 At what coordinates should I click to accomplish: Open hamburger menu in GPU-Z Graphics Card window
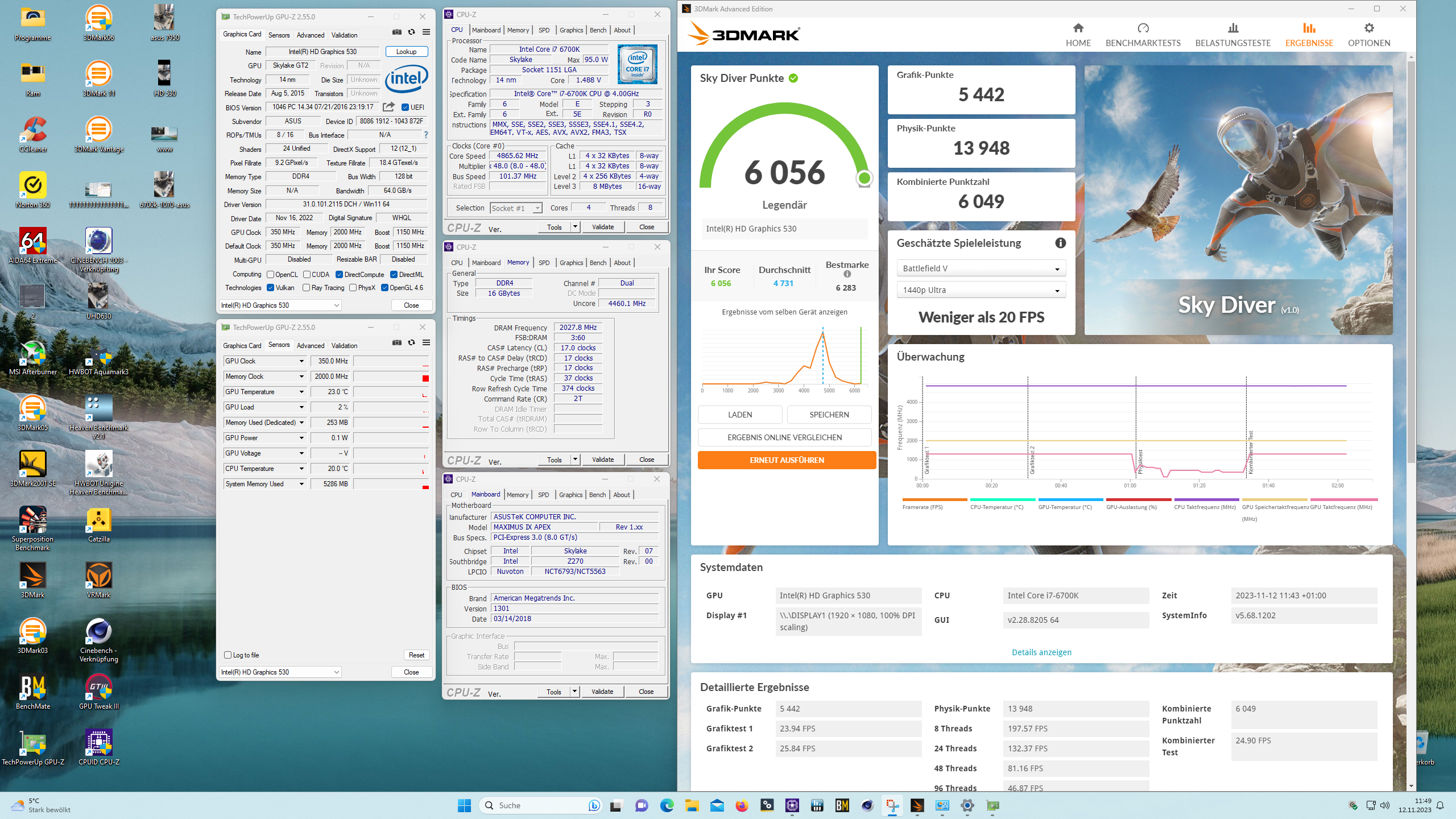426,32
